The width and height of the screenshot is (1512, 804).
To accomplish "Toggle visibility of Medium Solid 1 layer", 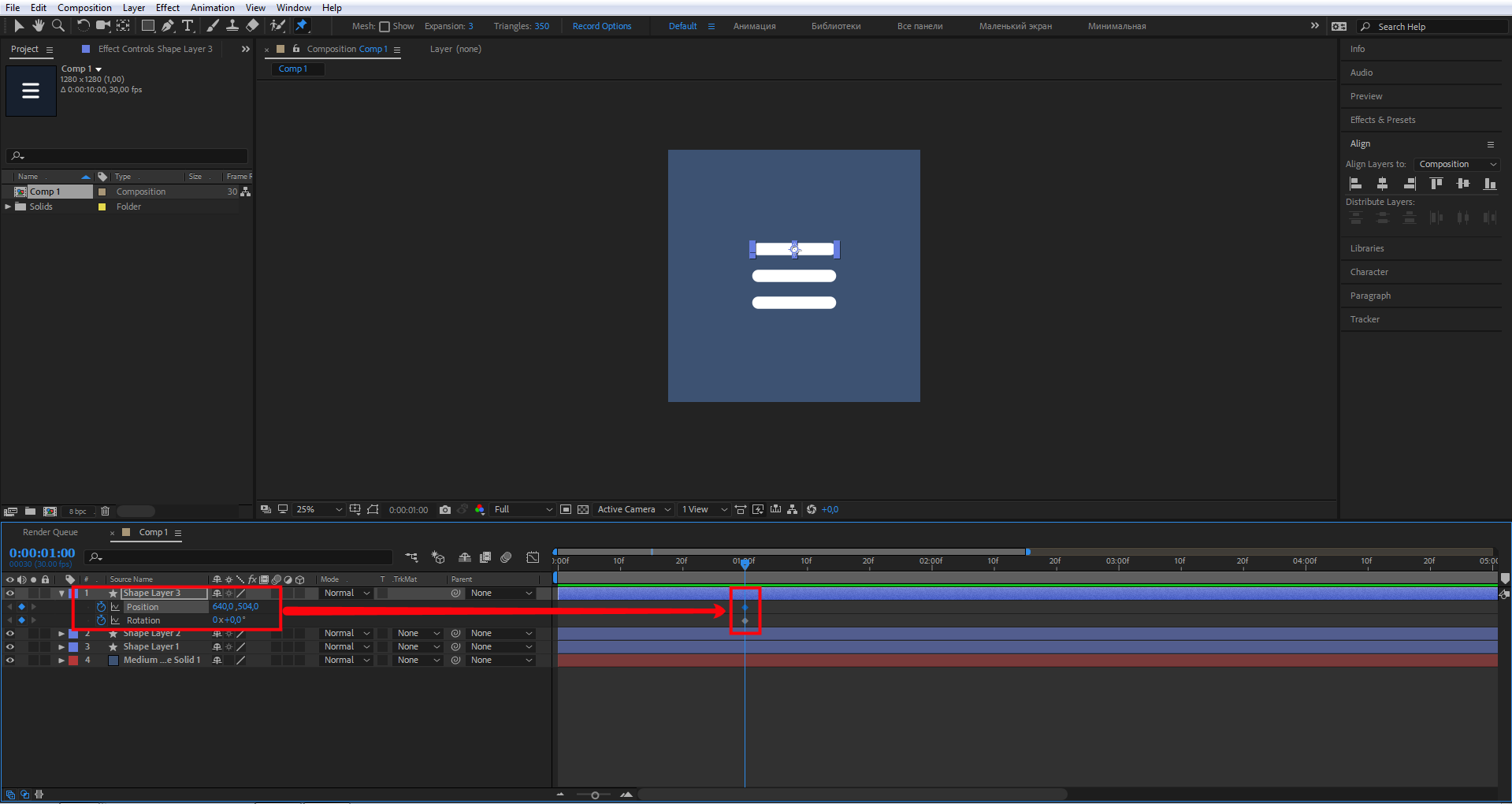I will pos(10,661).
